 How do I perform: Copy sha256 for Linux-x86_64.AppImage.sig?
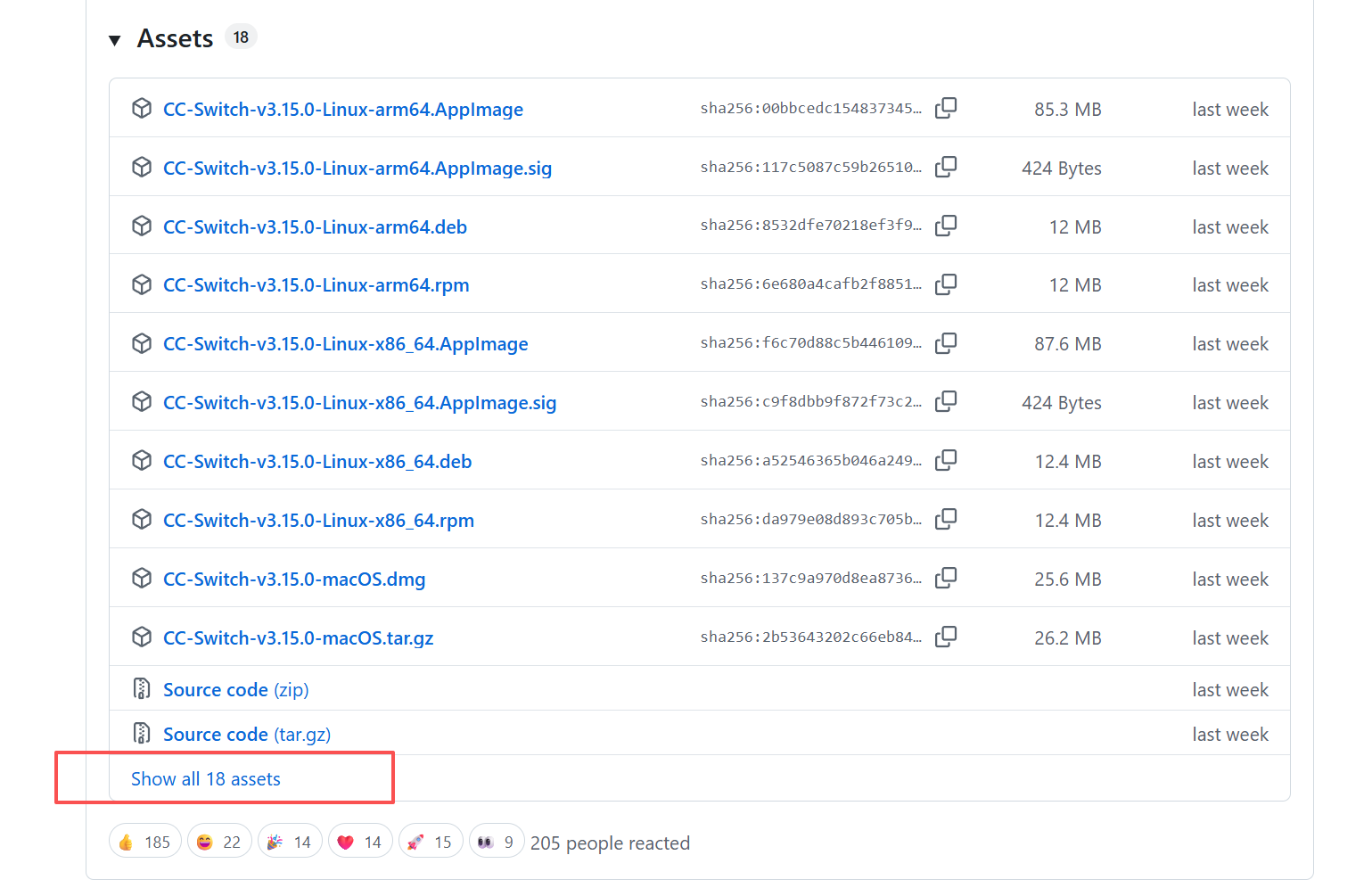pyautogui.click(x=946, y=402)
